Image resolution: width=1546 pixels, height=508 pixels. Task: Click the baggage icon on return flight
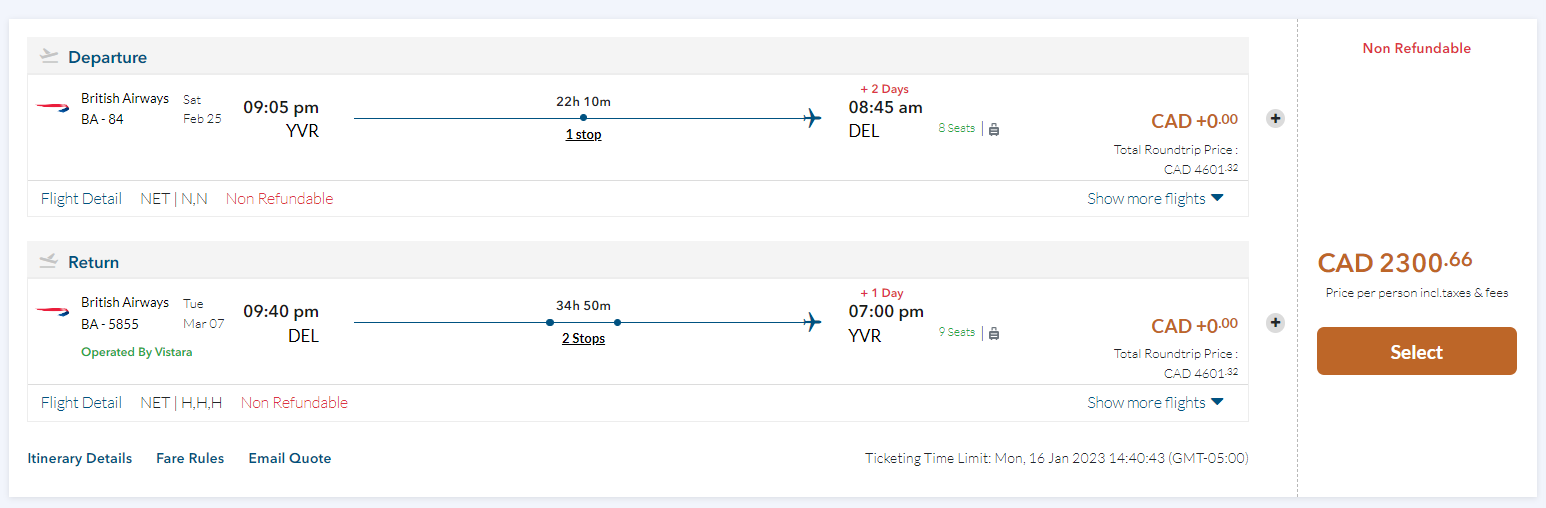coord(994,333)
